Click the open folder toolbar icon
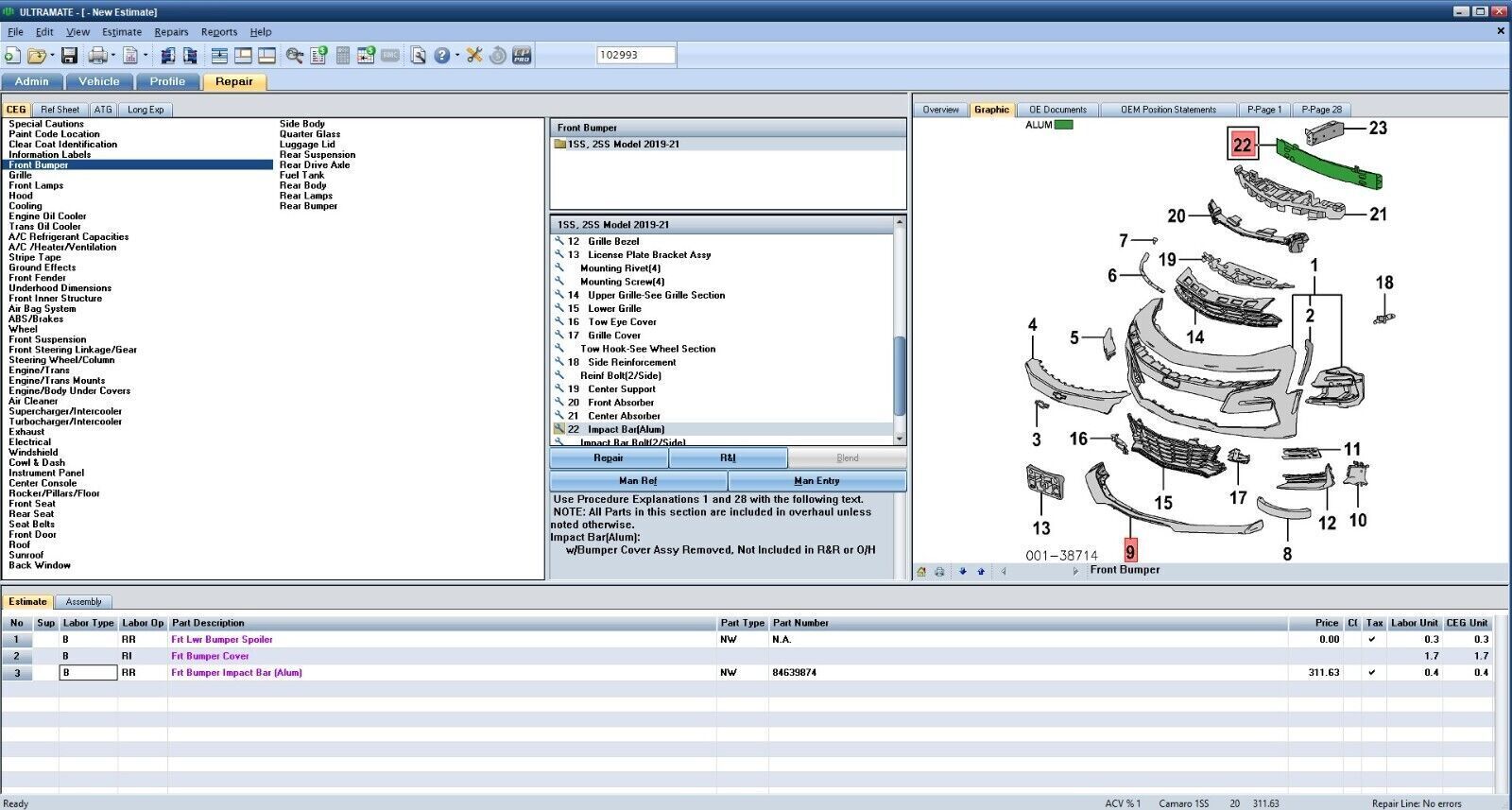Image resolution: width=1512 pixels, height=810 pixels. [x=37, y=56]
